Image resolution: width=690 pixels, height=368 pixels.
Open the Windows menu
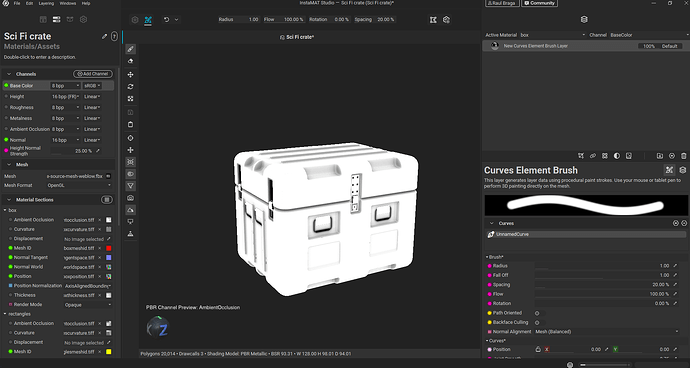pos(67,3)
